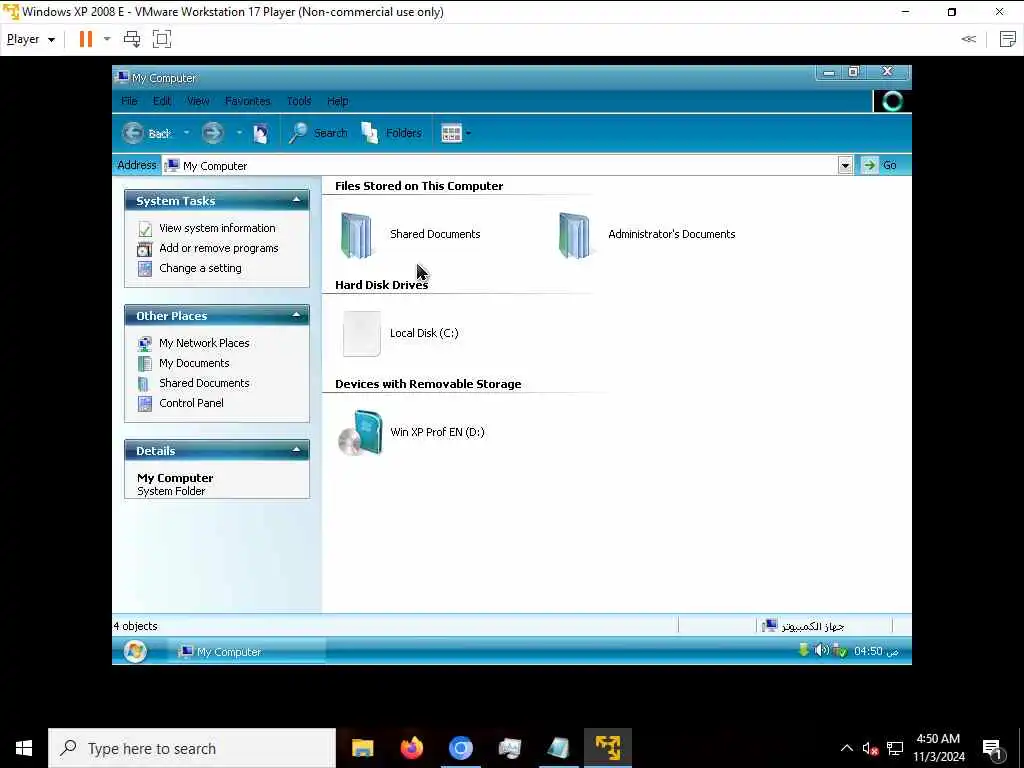Open the Views dropdown arrow
Viewport: 1024px width, 768px height.
pos(468,133)
